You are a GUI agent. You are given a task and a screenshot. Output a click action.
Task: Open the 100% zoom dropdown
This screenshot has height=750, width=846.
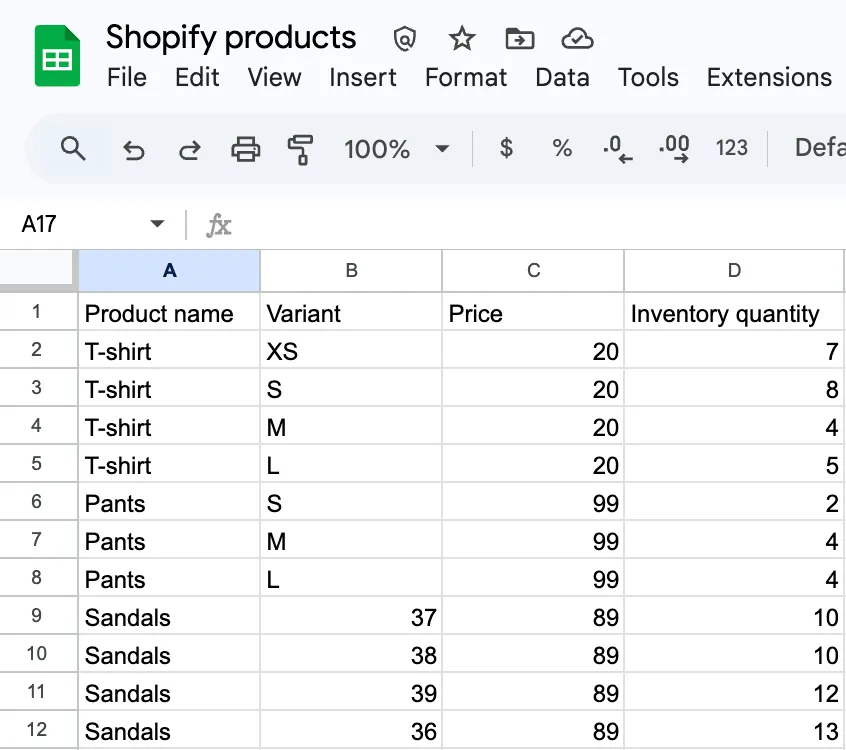pos(397,149)
